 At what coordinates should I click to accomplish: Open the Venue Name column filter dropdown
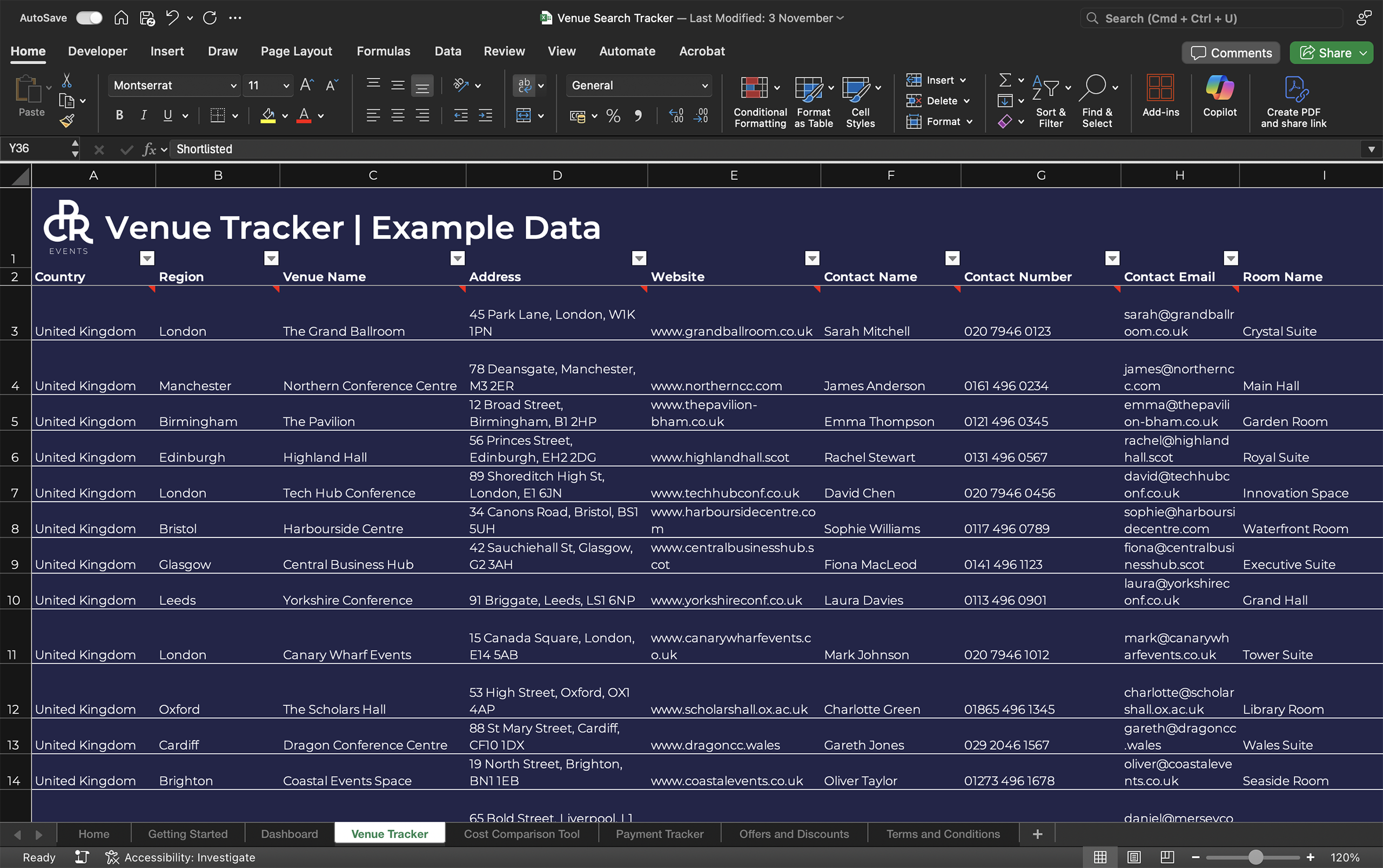coord(457,258)
